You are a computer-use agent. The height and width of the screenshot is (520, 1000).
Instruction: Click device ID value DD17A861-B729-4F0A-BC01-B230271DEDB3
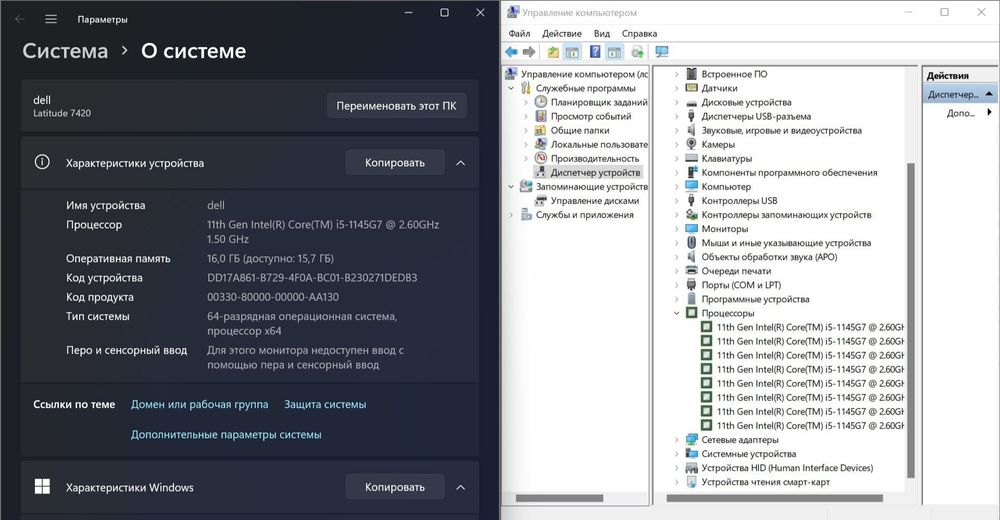pos(312,278)
